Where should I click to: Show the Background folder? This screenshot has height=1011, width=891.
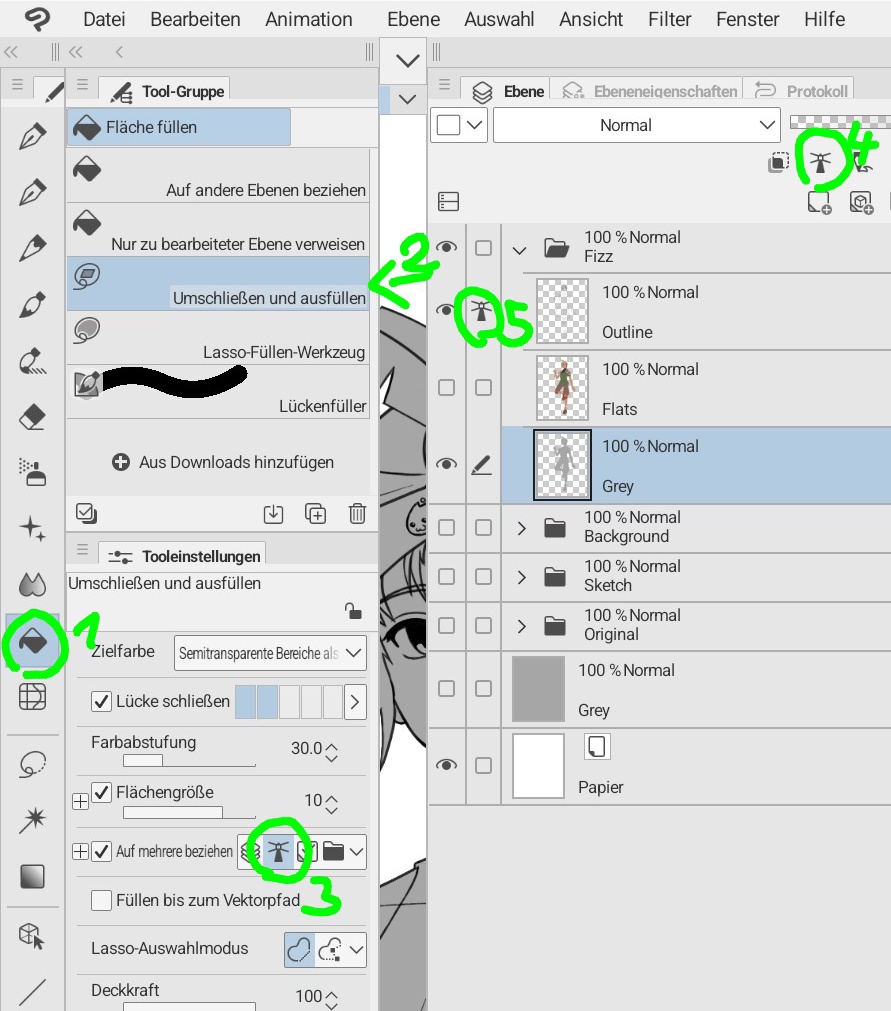[x=446, y=527]
